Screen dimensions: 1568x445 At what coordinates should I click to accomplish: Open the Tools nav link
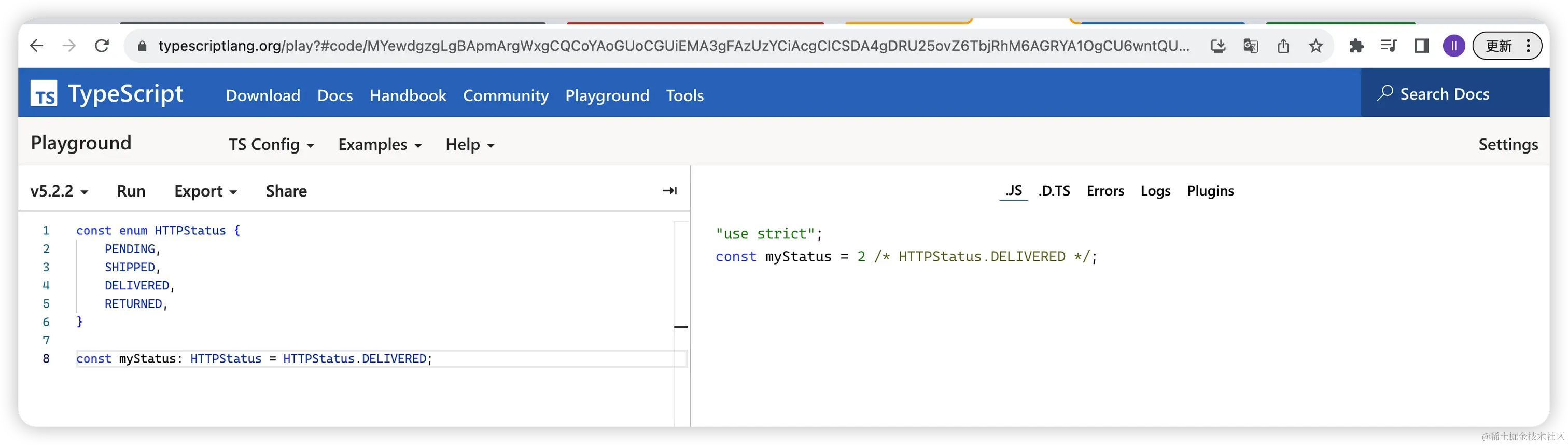(x=685, y=95)
